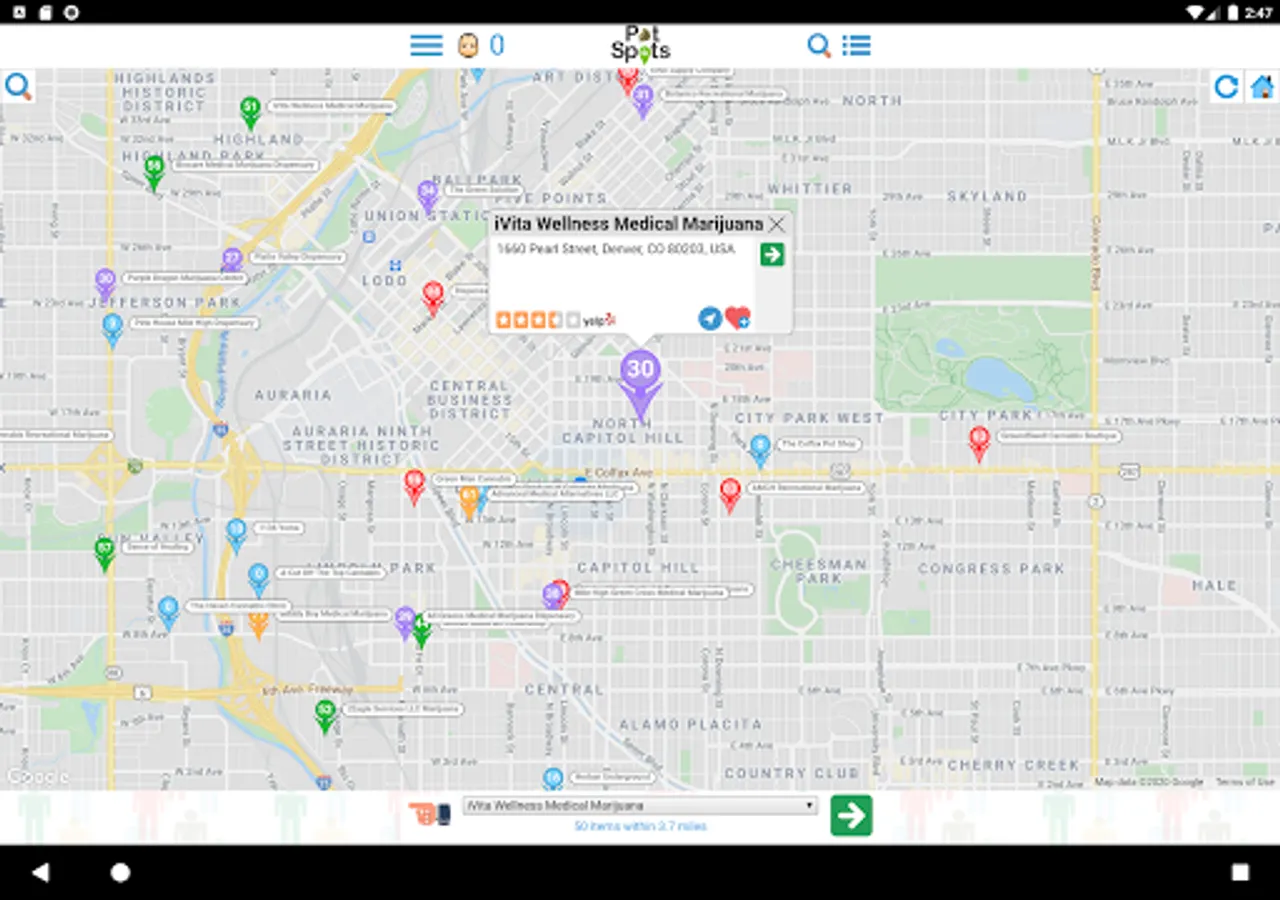Image resolution: width=1280 pixels, height=900 pixels.
Task: Tap blue pin for Native Underground
Action: [x=553, y=777]
